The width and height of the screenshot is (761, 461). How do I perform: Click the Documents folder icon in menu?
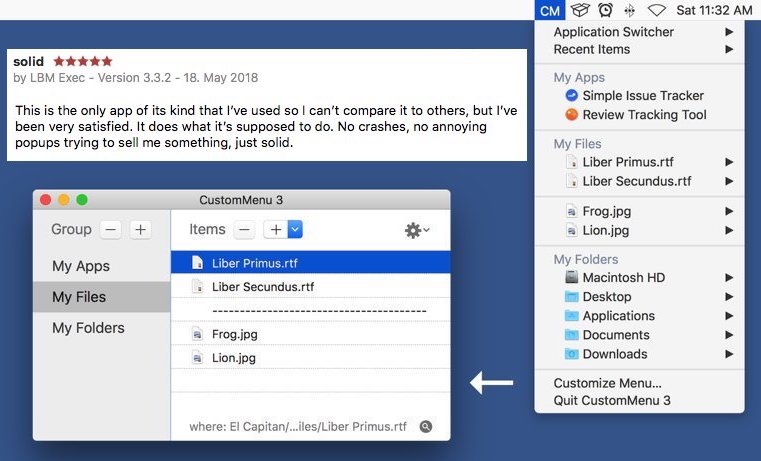click(x=572, y=335)
